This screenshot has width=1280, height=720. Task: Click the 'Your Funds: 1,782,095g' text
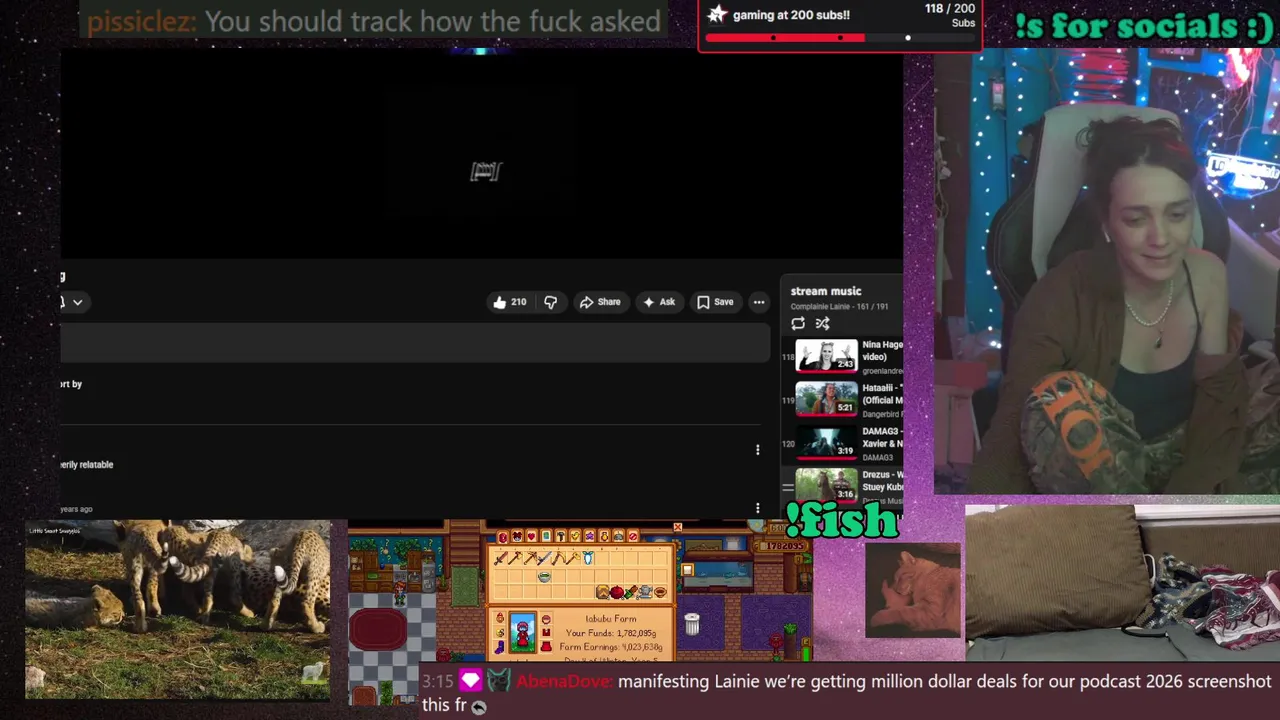611,633
